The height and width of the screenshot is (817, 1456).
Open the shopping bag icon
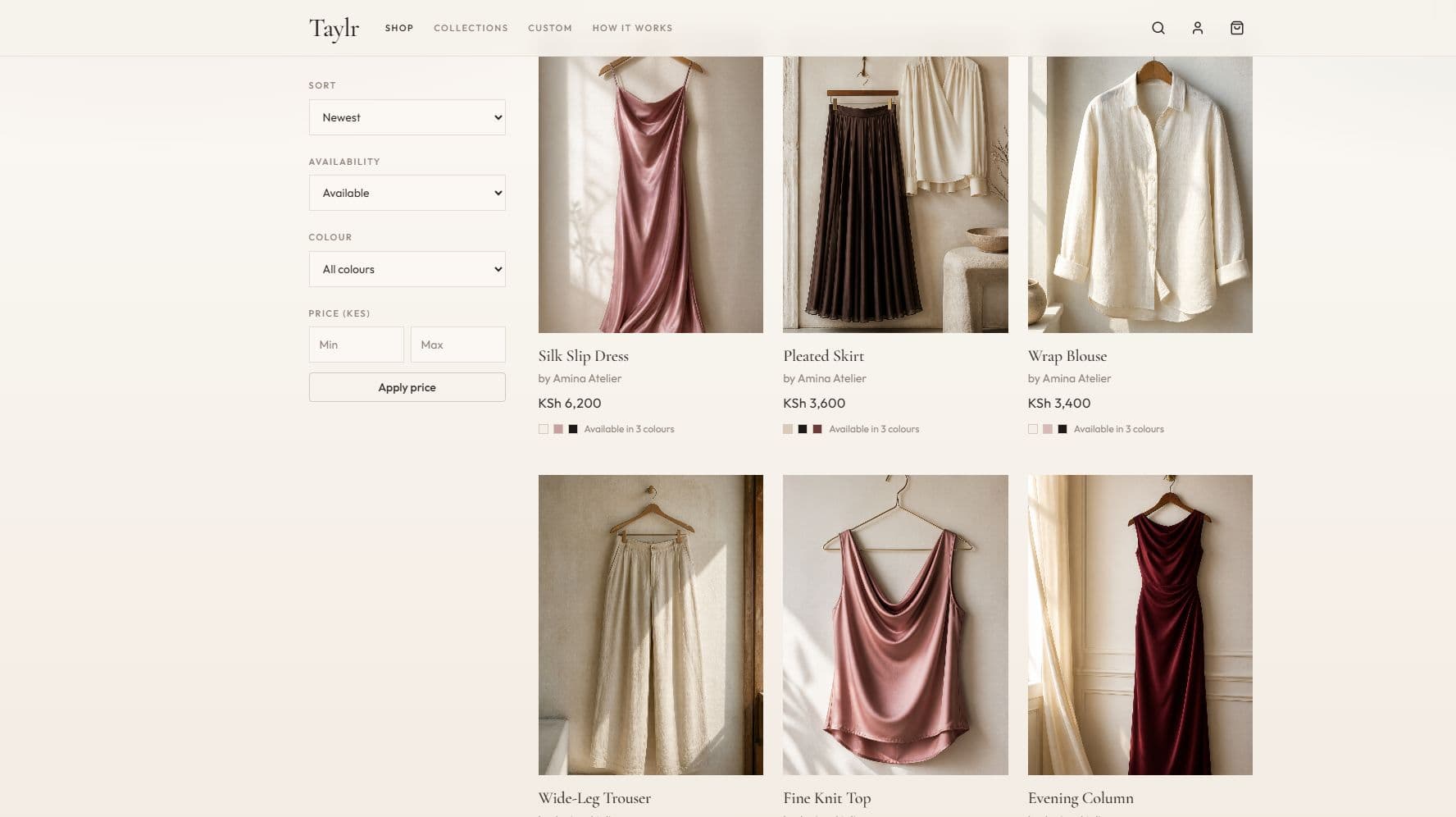(x=1236, y=28)
